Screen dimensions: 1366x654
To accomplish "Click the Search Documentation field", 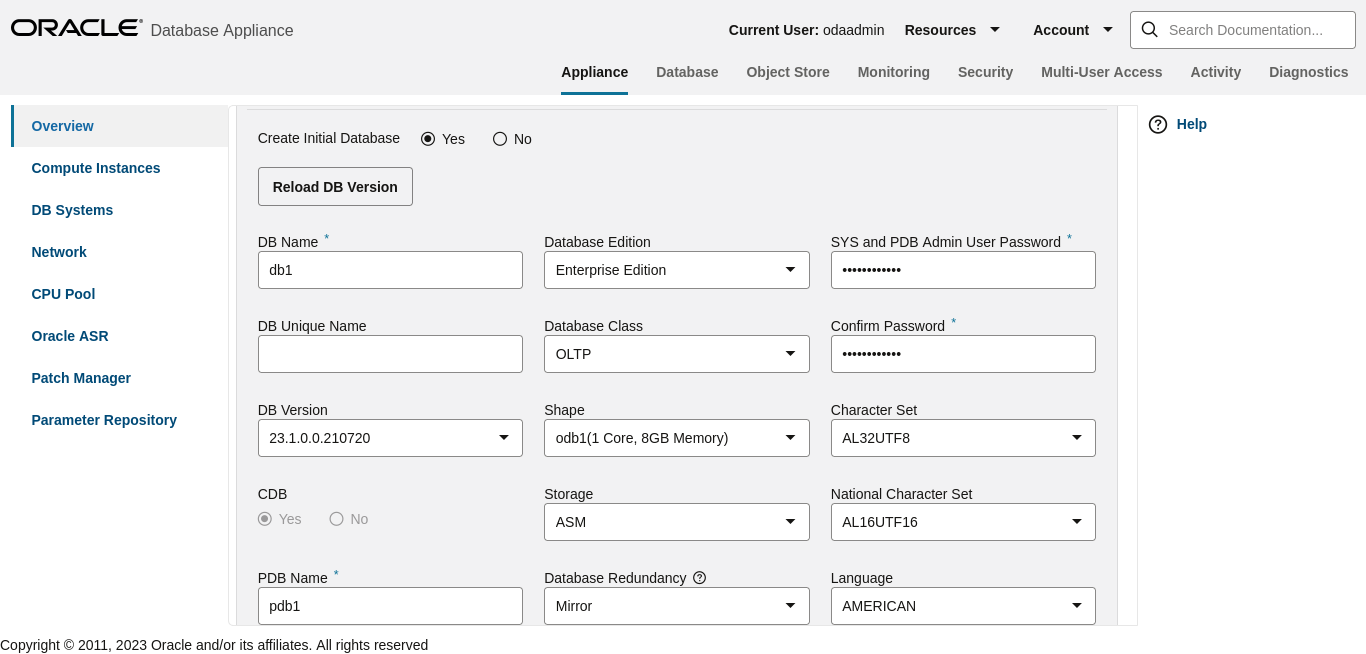I will (1254, 30).
